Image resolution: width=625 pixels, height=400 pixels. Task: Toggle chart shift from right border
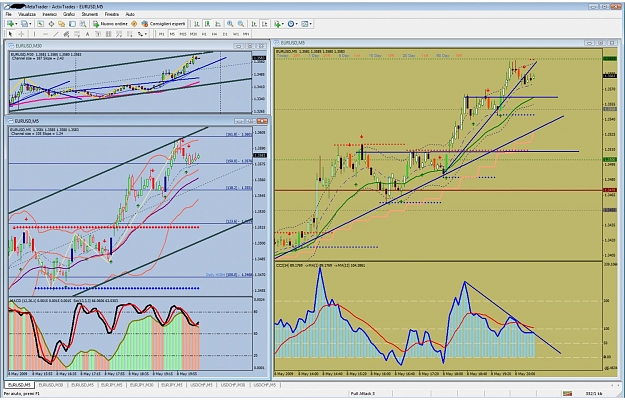(x=264, y=24)
